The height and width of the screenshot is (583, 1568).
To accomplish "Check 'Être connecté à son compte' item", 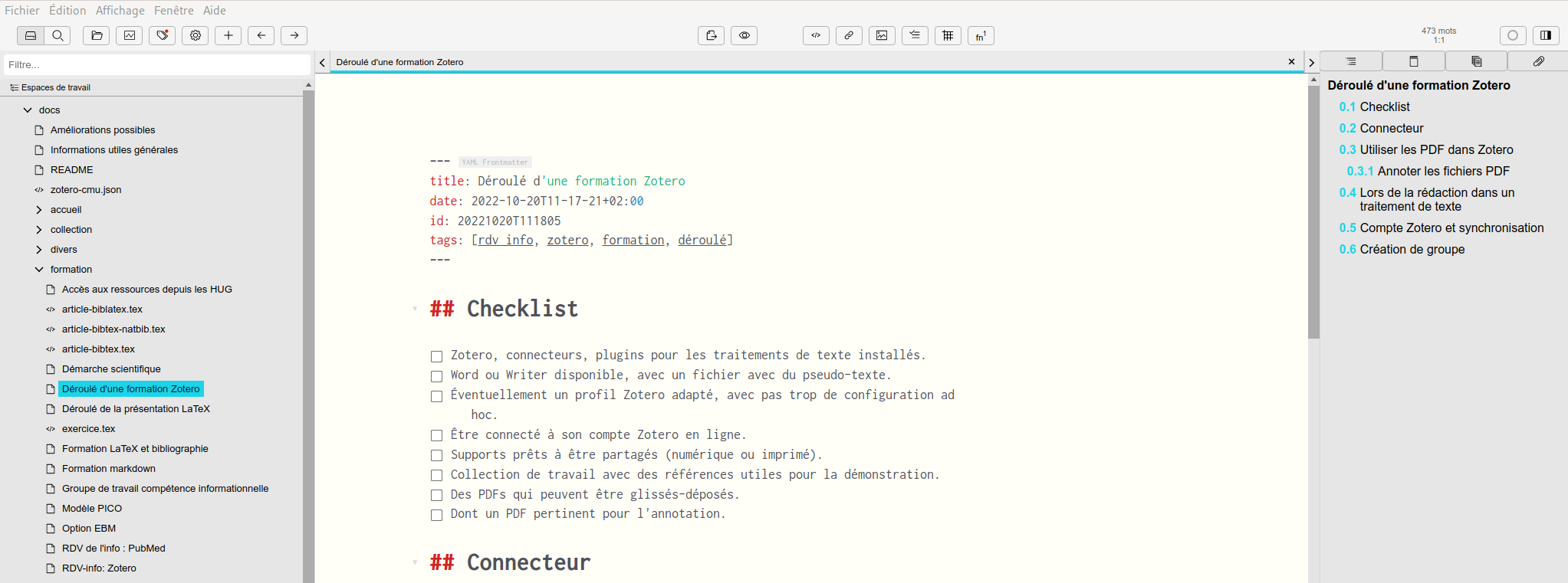I will (x=436, y=436).
